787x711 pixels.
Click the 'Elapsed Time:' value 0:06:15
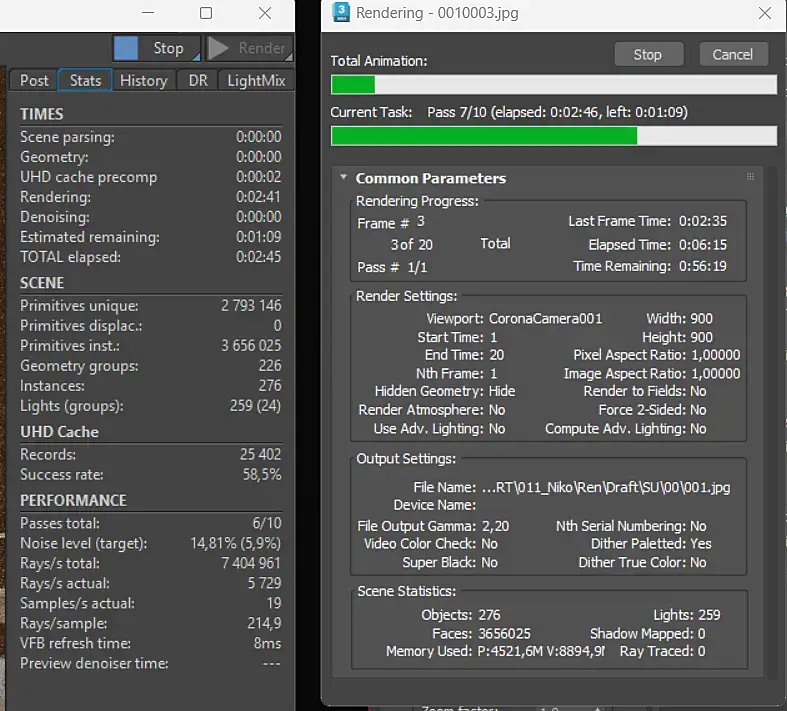pyautogui.click(x=703, y=244)
